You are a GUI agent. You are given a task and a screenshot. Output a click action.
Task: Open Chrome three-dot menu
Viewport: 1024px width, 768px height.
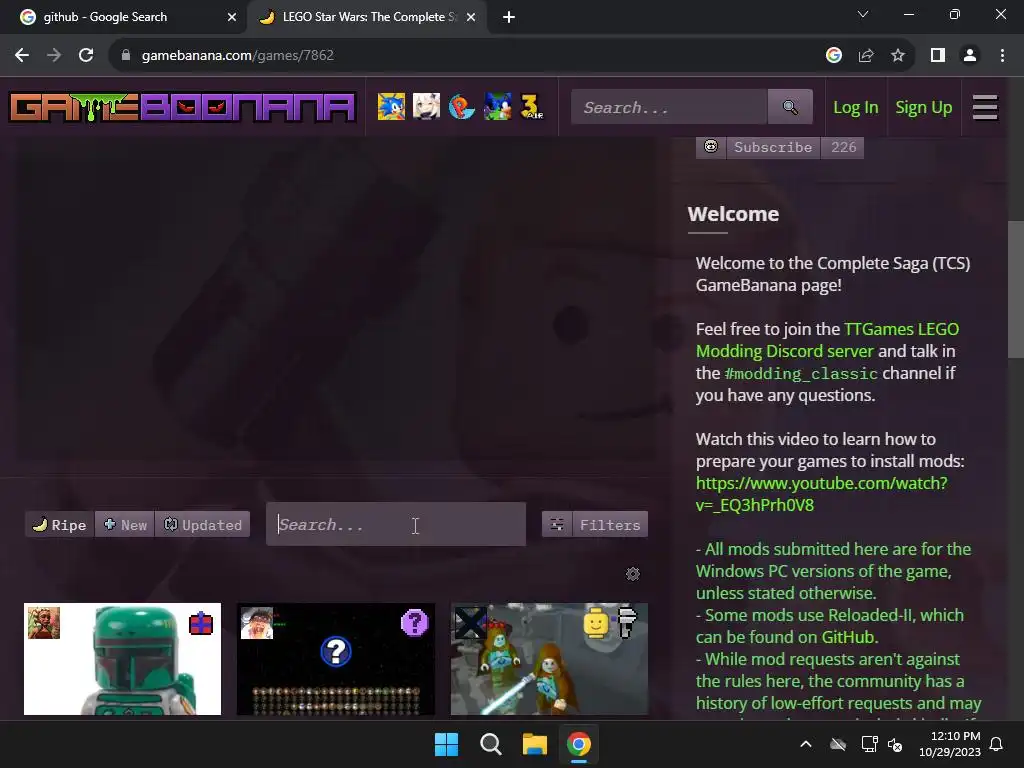pyautogui.click(x=1002, y=56)
